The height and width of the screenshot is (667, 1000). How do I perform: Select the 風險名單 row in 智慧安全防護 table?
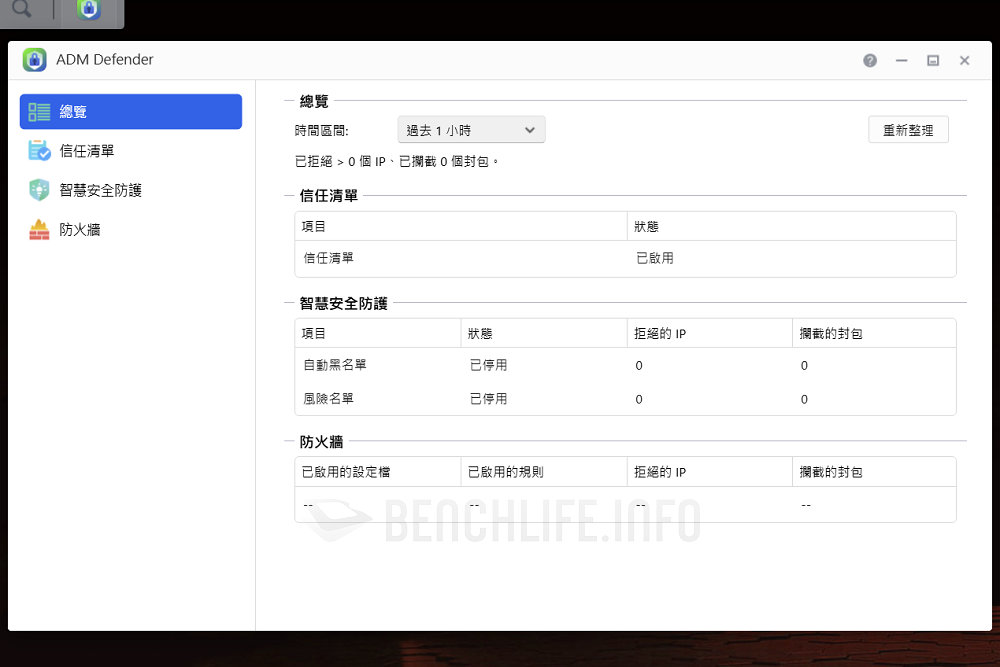point(625,398)
